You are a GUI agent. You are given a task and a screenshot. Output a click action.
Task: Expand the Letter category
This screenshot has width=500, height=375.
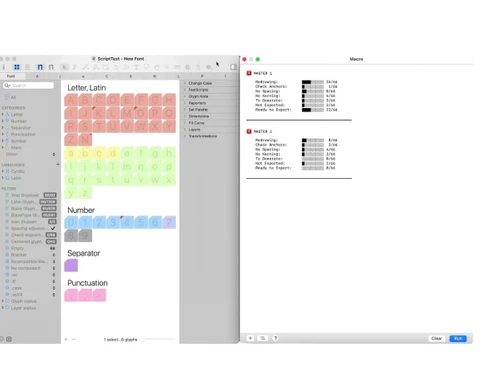3,114
